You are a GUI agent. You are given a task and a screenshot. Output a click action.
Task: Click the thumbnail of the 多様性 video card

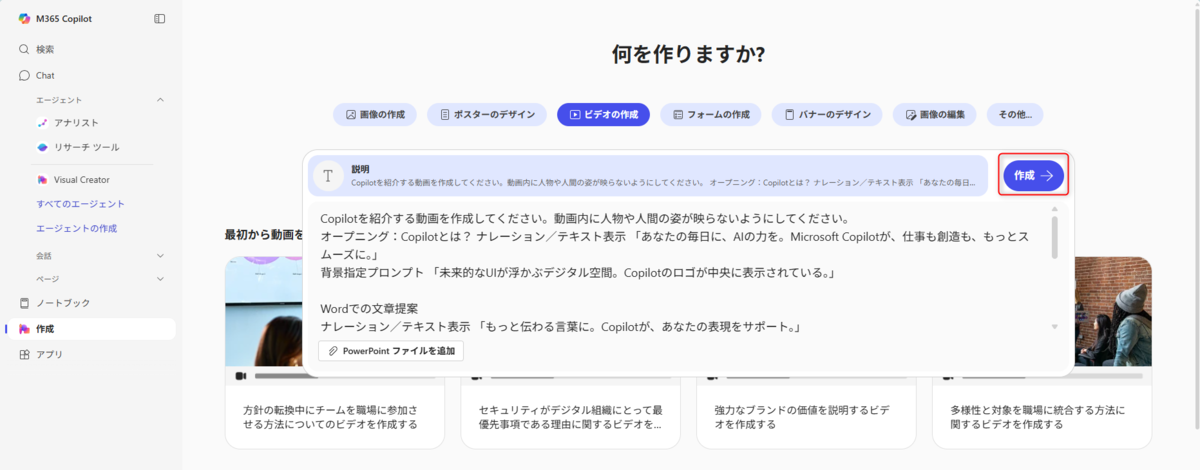(x=1113, y=312)
